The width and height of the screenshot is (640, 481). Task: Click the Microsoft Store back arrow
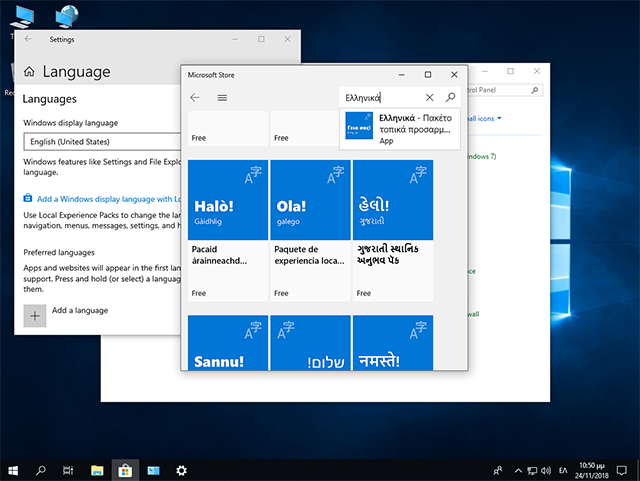pyautogui.click(x=195, y=98)
